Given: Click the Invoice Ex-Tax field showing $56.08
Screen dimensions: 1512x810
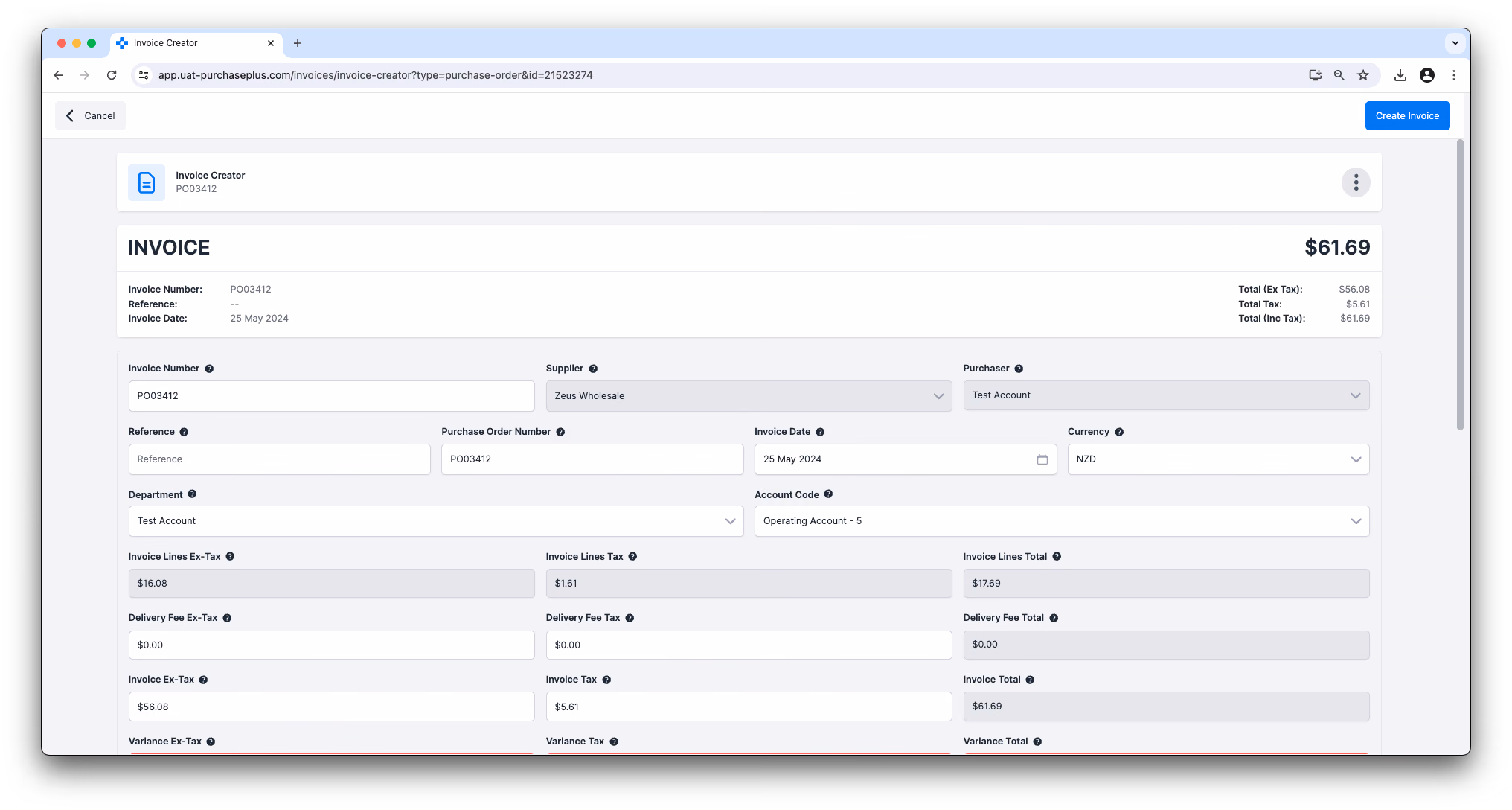Looking at the screenshot, I should [331, 707].
